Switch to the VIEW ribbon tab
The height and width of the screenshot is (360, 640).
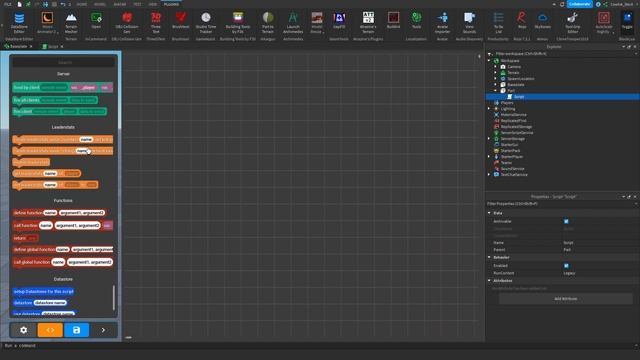153,4
